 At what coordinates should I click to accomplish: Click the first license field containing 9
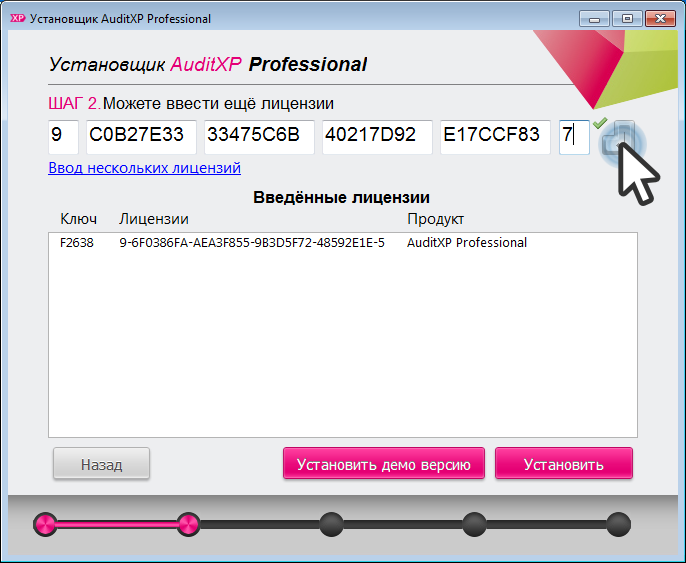click(x=63, y=137)
